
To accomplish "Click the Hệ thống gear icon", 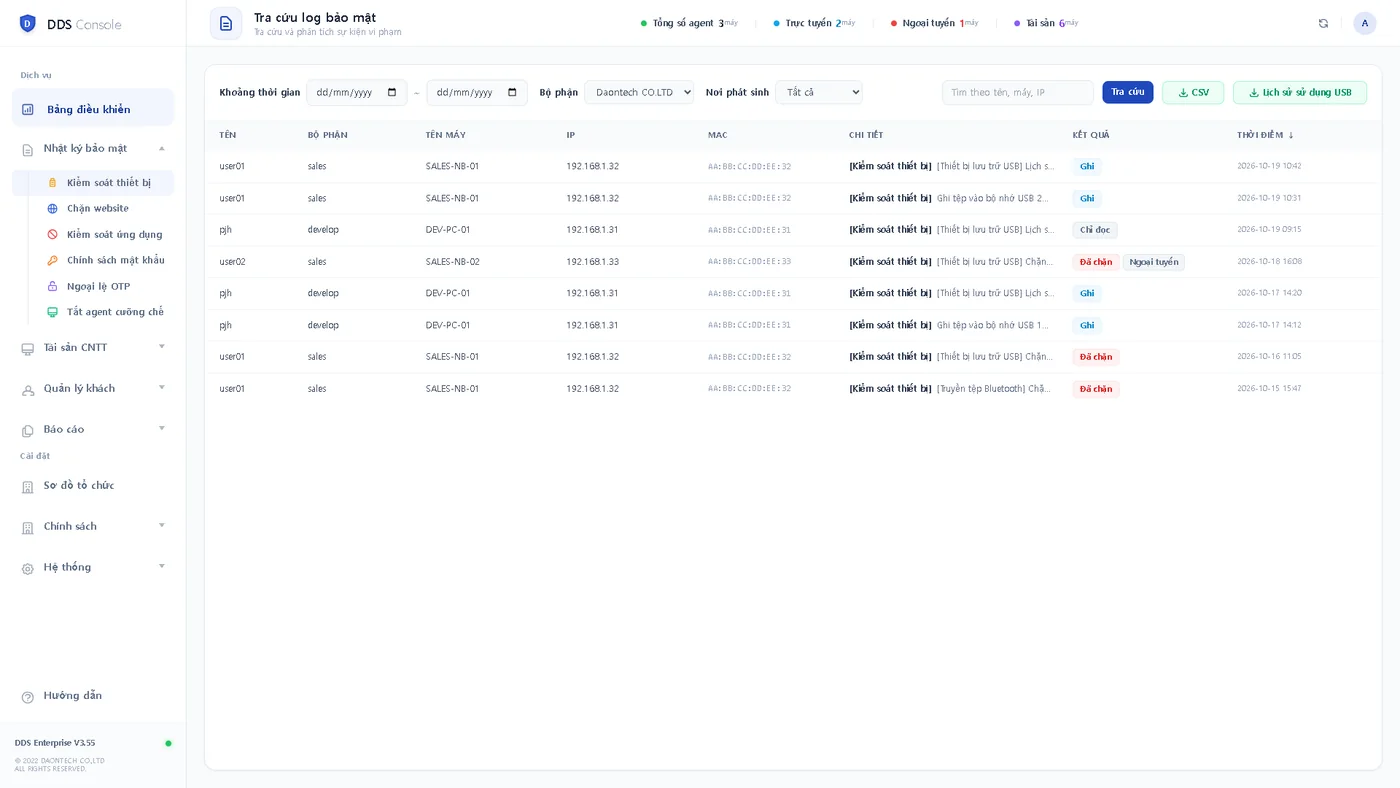I will click(28, 568).
